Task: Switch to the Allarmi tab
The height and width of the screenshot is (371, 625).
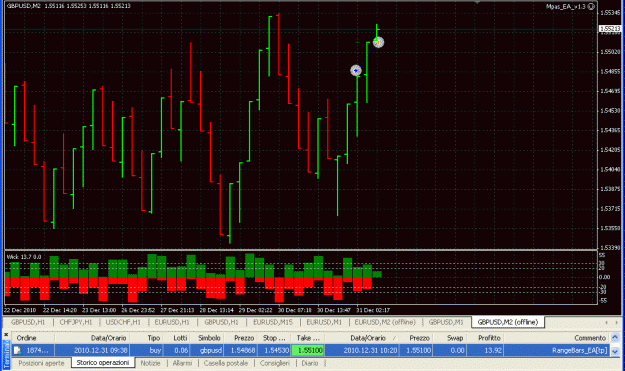Action: point(182,363)
